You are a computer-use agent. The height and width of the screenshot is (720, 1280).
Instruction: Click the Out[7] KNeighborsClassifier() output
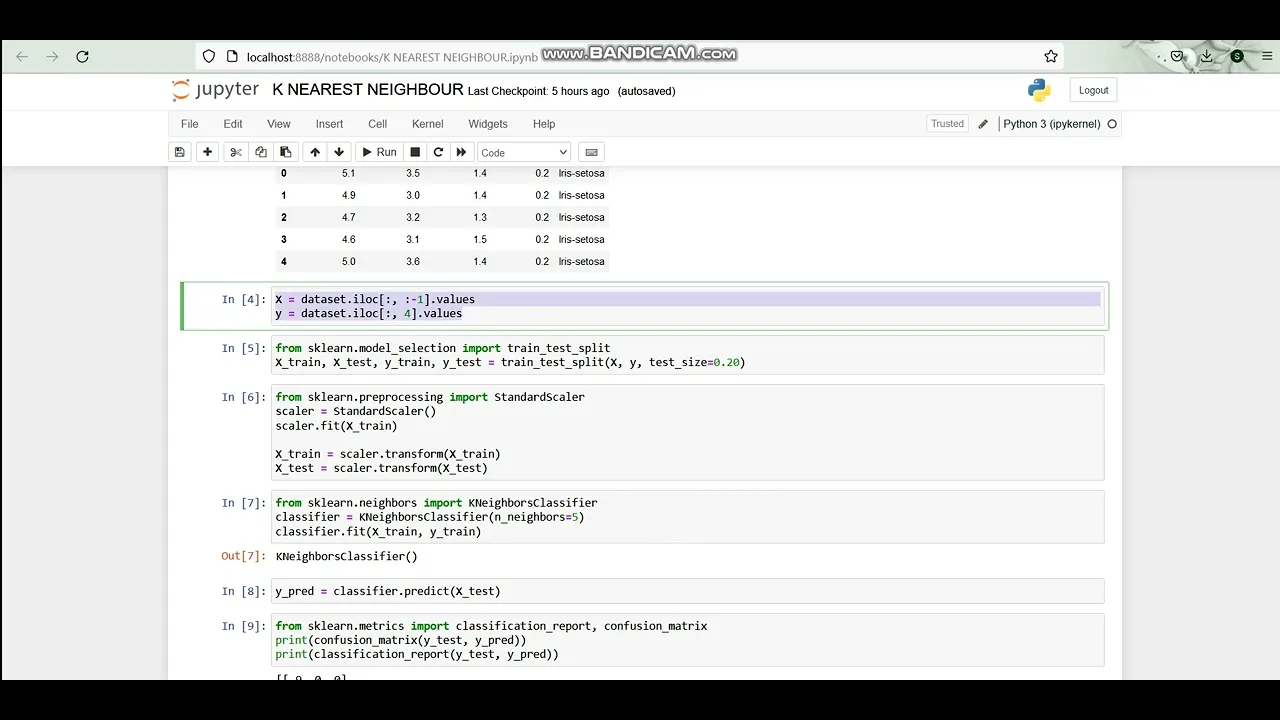(x=347, y=556)
